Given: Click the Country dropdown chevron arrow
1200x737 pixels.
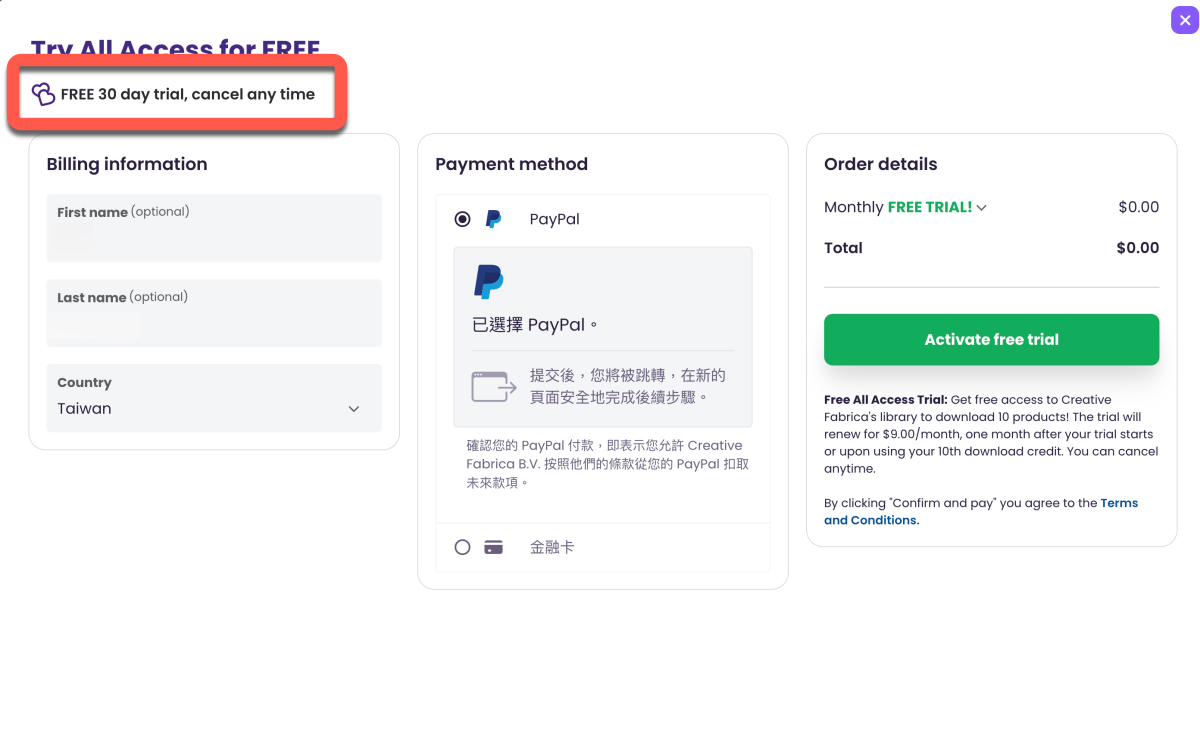Looking at the screenshot, I should 354,409.
